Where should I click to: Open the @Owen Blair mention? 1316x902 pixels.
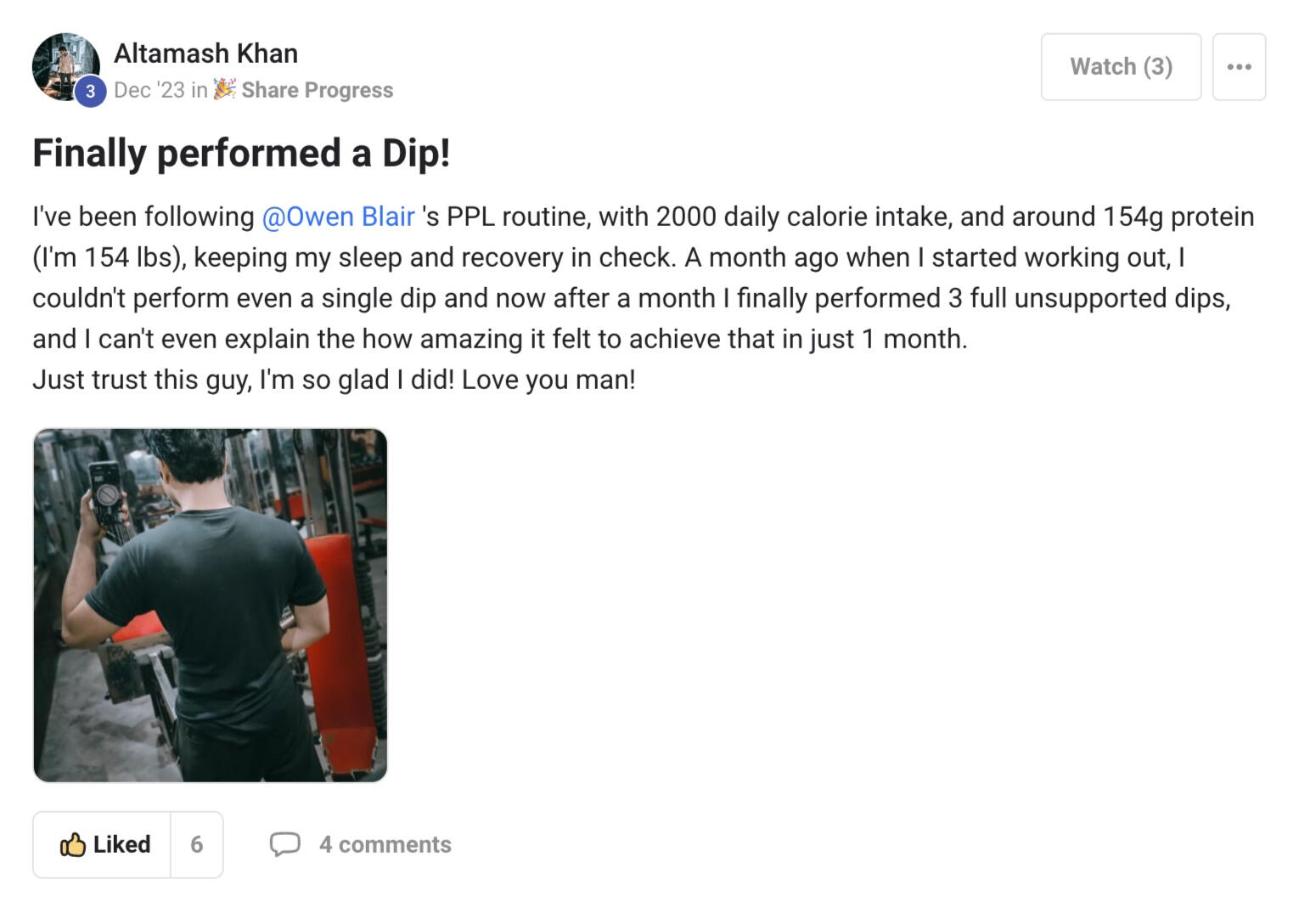pos(338,217)
